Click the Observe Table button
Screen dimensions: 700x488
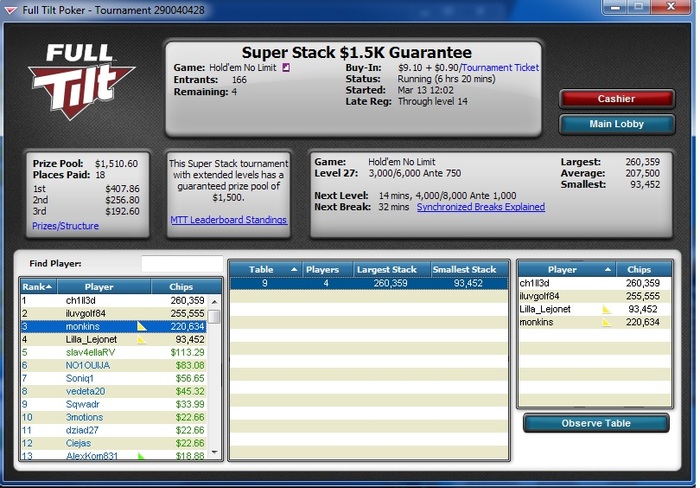coord(596,423)
